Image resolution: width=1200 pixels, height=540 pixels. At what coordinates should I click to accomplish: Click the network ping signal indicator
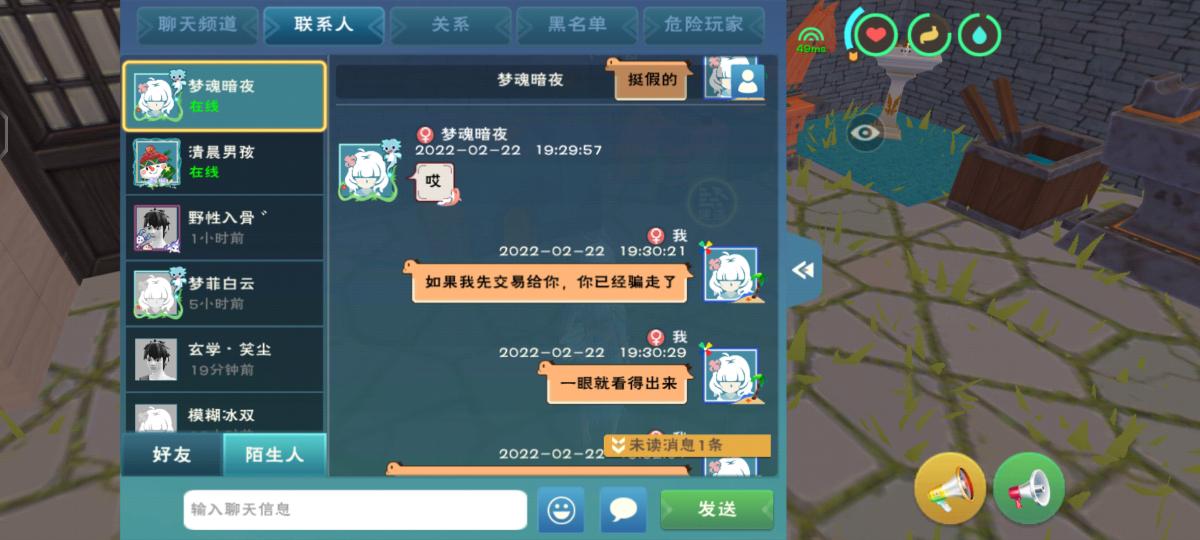[810, 39]
